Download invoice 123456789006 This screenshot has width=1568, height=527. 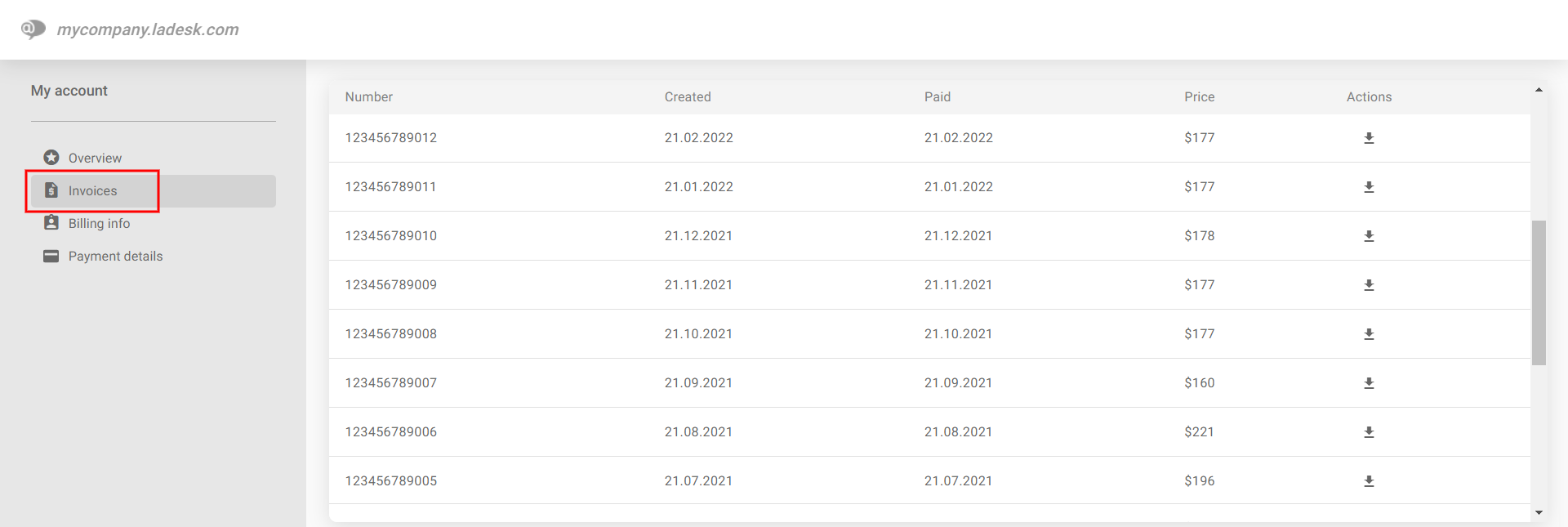1369,432
